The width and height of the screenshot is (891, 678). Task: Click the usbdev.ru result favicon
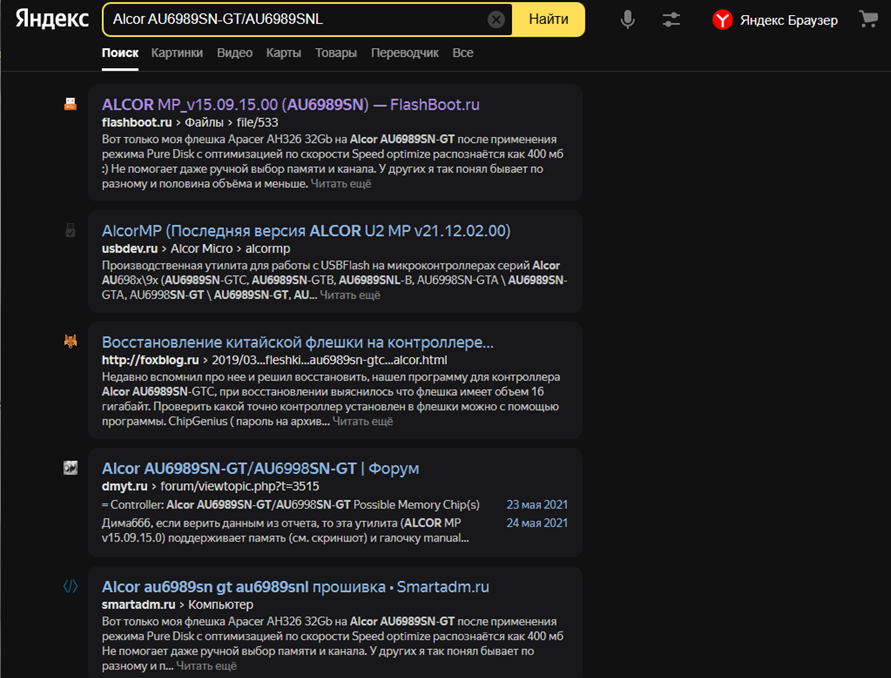[x=70, y=230]
